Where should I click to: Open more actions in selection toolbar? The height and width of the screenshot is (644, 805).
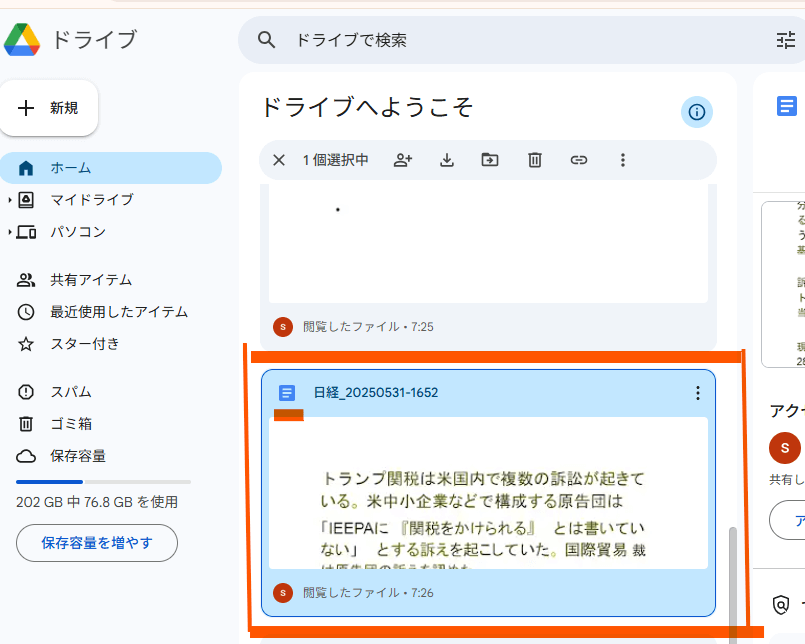623,160
